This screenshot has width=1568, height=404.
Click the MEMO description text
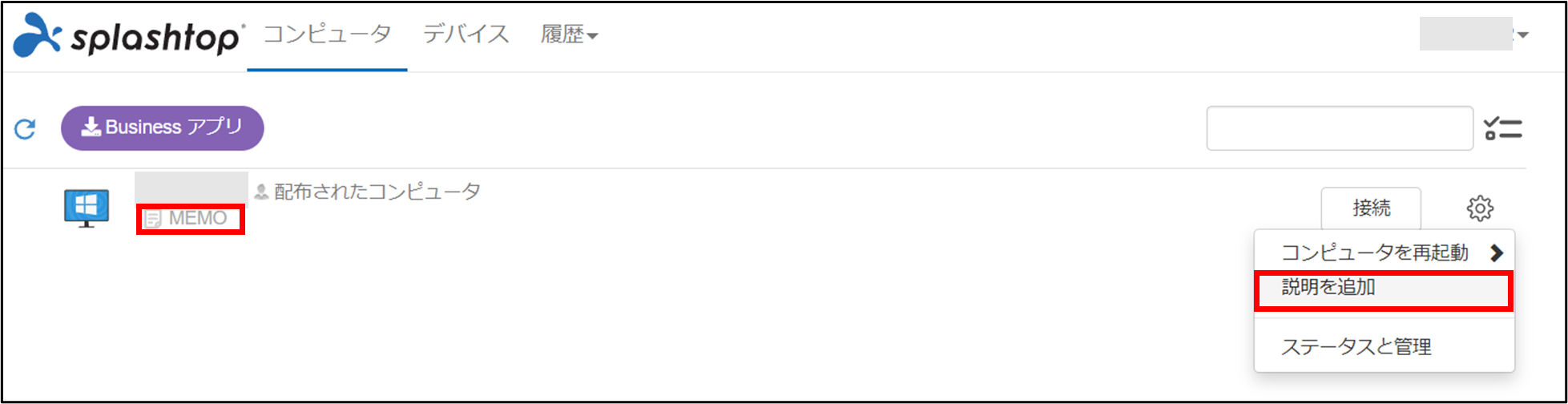tap(198, 219)
